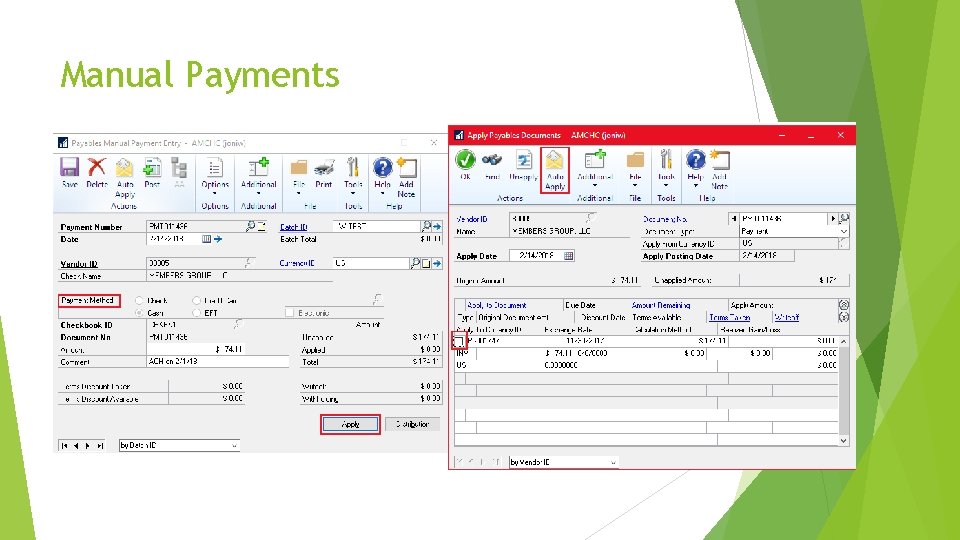This screenshot has height=540, width=960.
Task: Open Tools menu in Apply Payables Documents
Action: pos(666,169)
